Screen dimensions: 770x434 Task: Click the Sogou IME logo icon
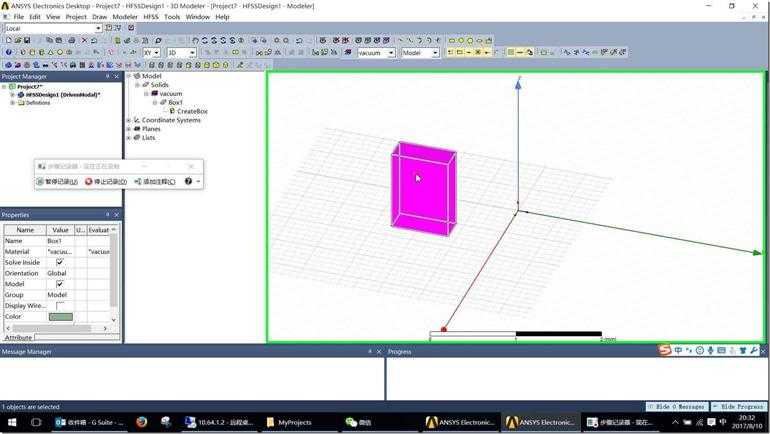pos(664,350)
